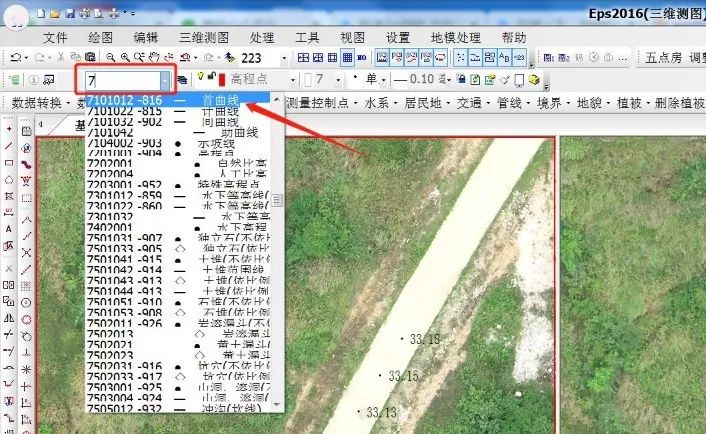
Task: Click dropdown list scroll down arrow
Action: coord(277,406)
